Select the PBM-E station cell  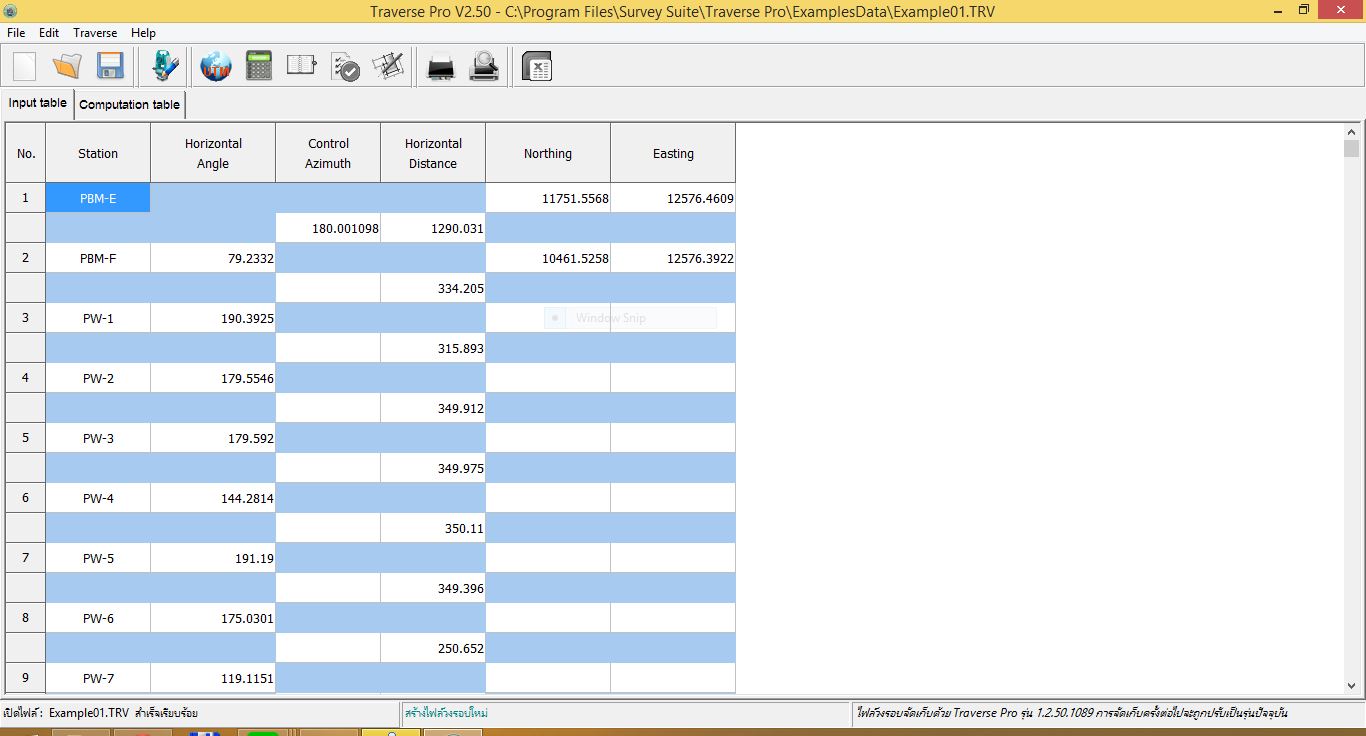[x=97, y=198]
